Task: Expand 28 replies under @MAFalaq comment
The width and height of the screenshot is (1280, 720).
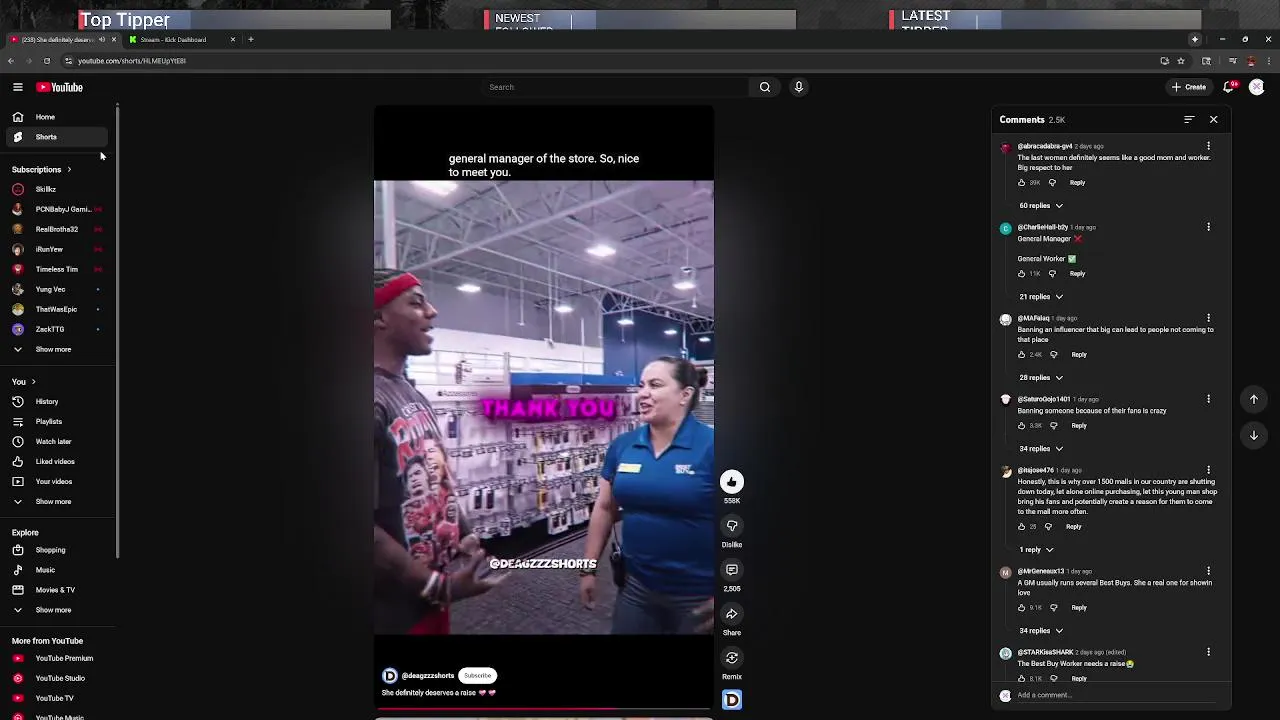Action: pos(1041,378)
